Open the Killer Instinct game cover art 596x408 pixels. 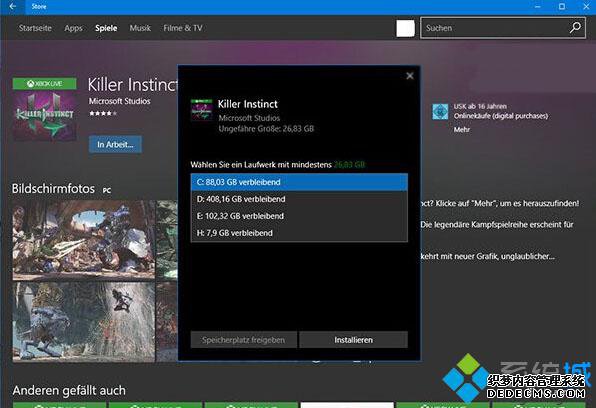(45, 116)
